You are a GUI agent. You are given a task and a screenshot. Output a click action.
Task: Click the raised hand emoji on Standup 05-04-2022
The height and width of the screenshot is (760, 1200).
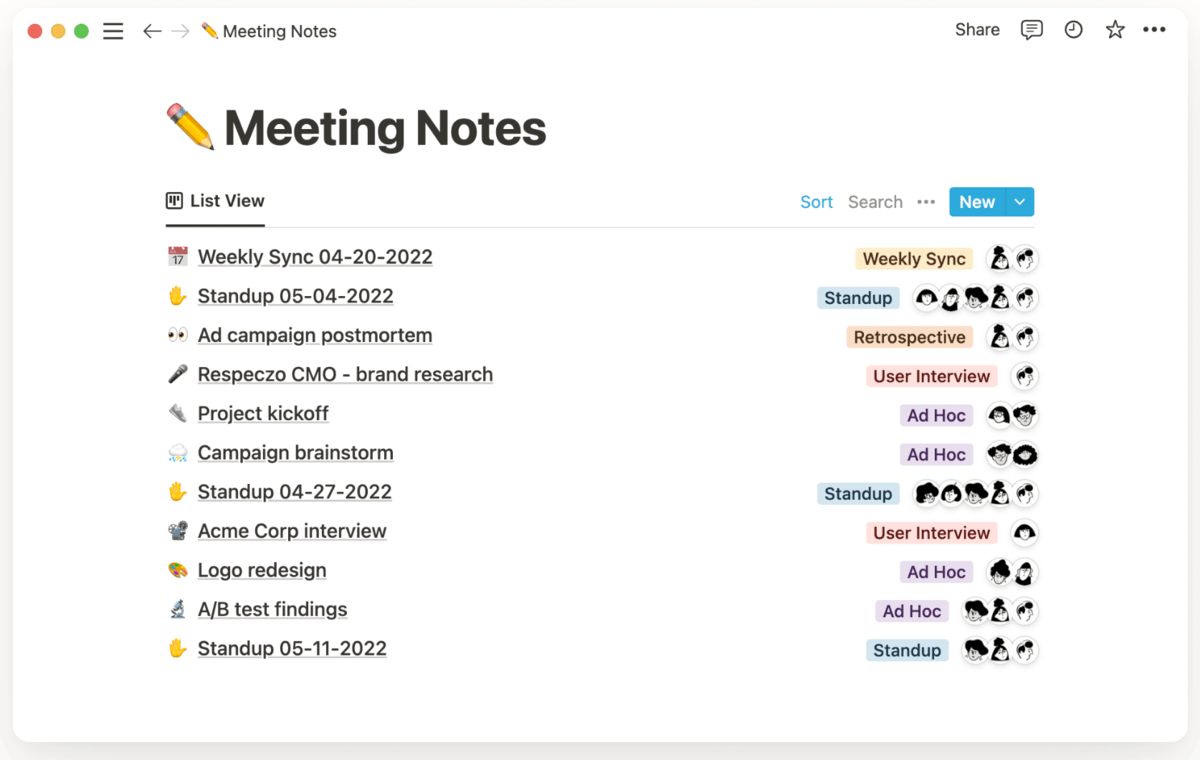178,296
